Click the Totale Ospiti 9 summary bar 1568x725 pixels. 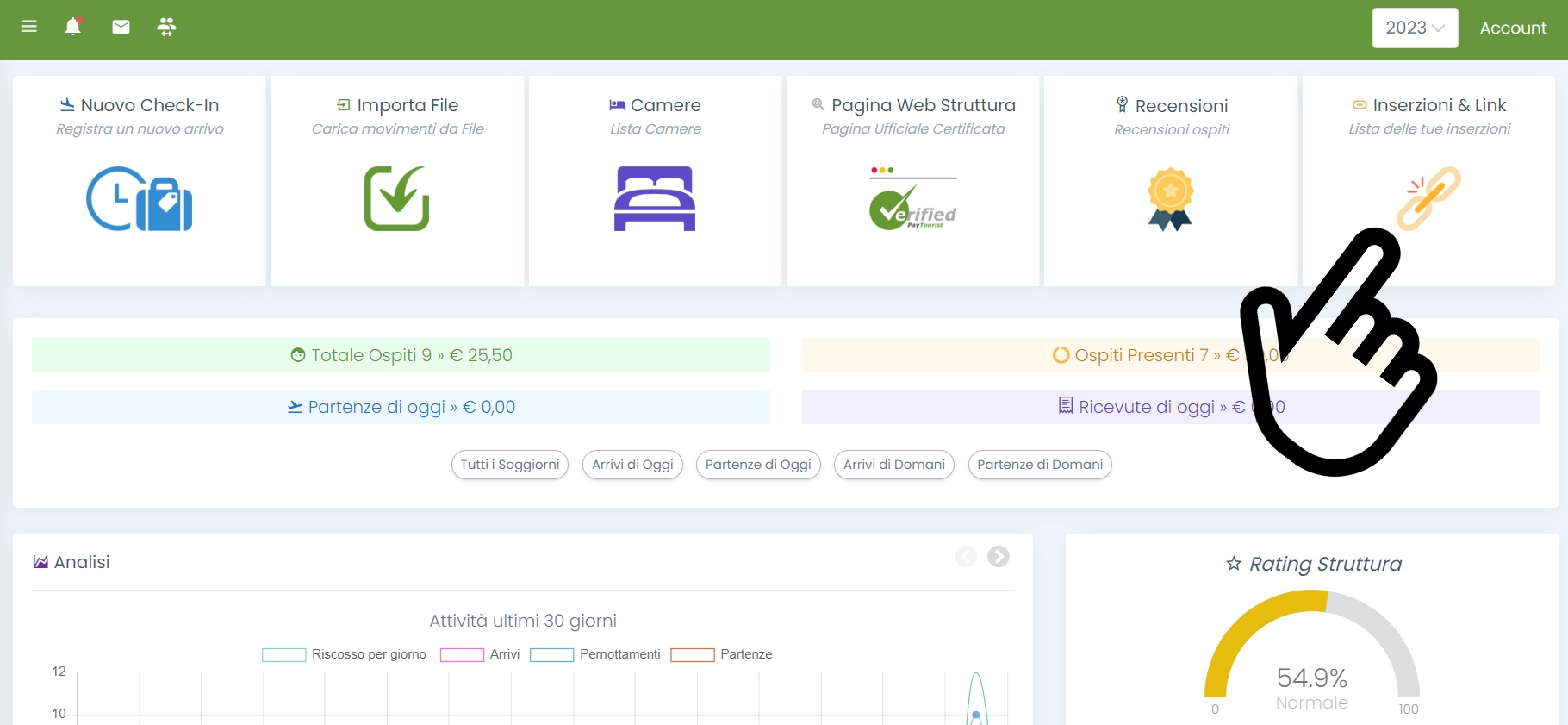coord(401,355)
